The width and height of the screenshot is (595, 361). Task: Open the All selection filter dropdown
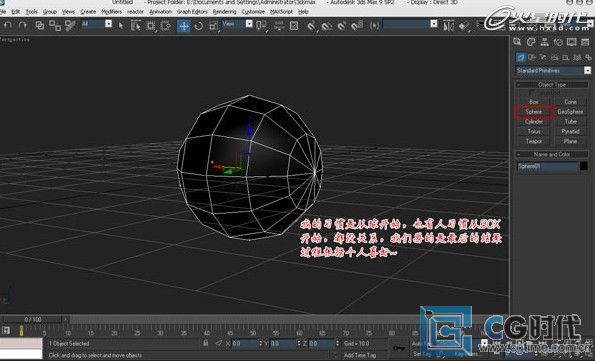108,24
